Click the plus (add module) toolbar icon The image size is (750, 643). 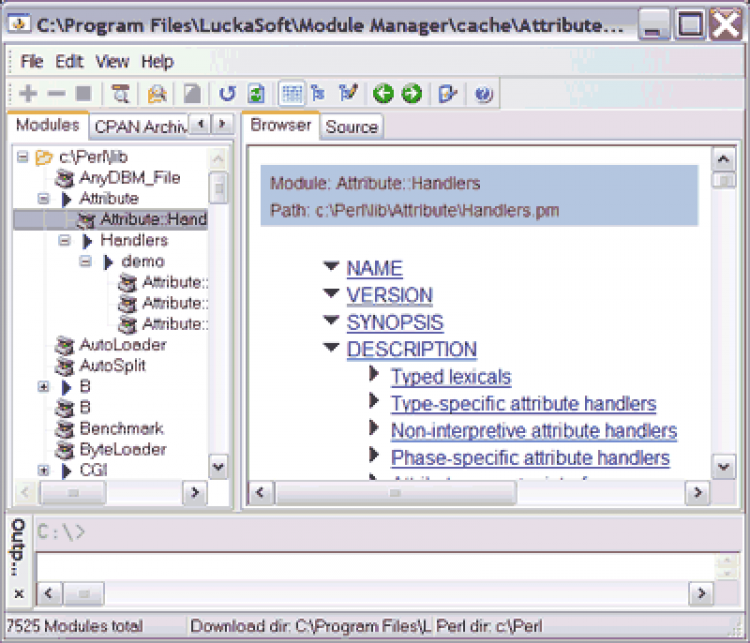pos(28,93)
